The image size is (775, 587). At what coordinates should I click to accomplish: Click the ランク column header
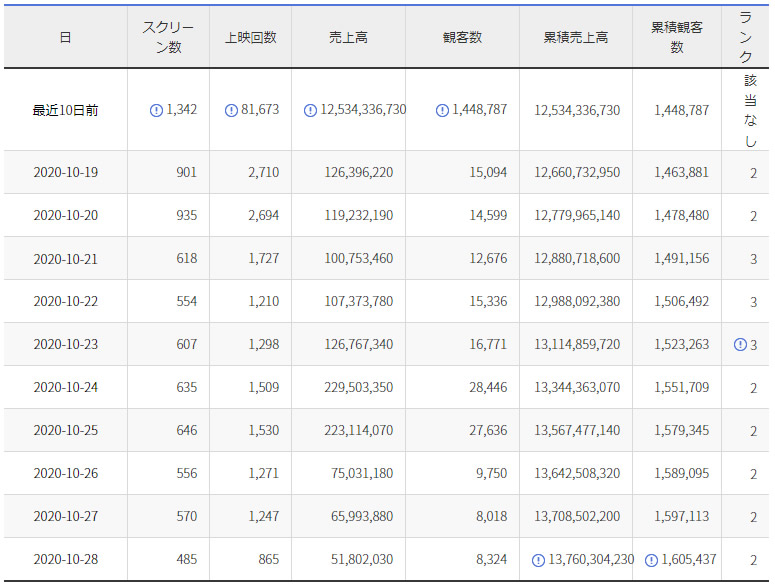tap(746, 37)
